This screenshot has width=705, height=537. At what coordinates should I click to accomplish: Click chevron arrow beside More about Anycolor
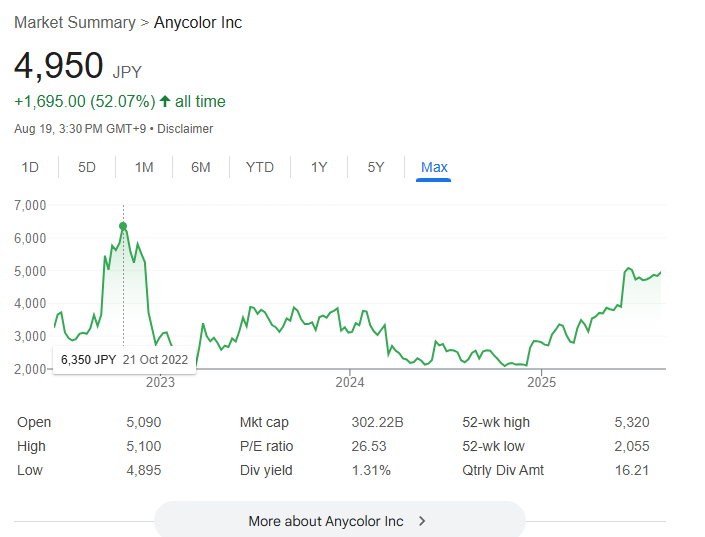[x=422, y=521]
